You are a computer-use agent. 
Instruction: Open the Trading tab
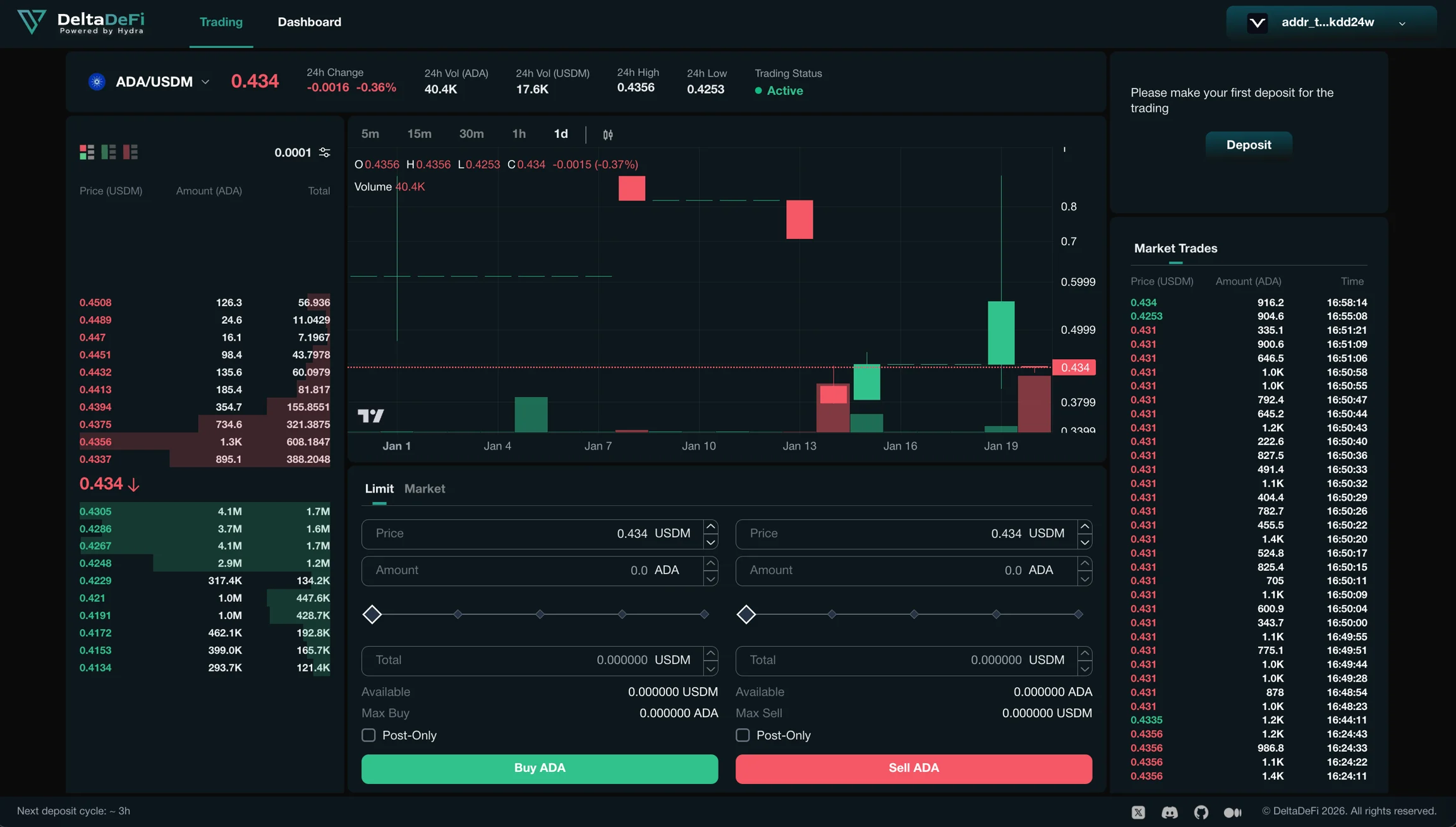221,22
